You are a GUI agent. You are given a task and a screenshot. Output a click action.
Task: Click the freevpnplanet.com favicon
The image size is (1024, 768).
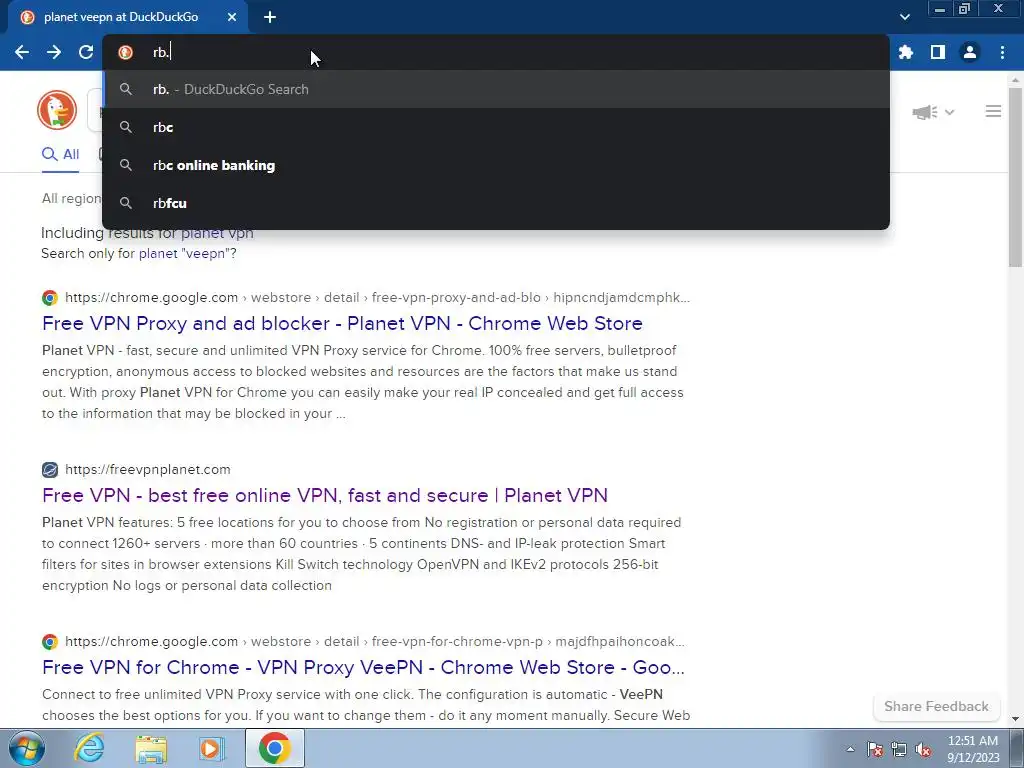point(50,470)
